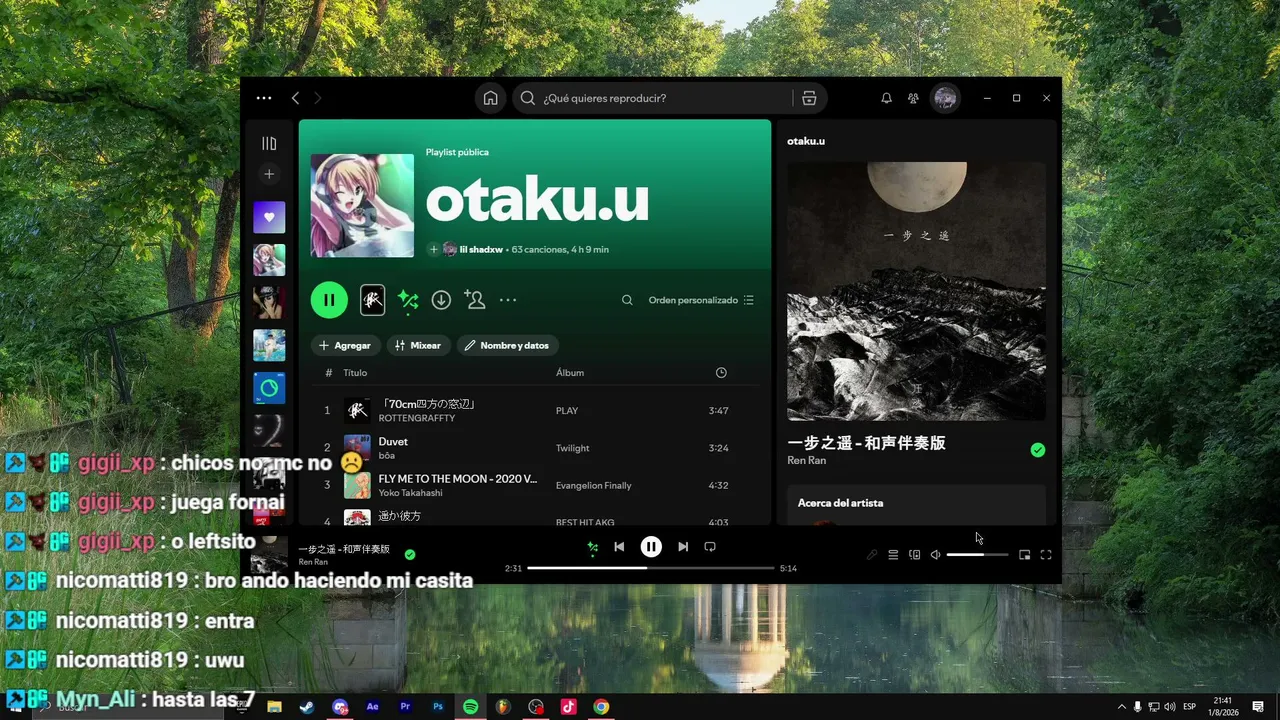Search within the playlist
The image size is (1280, 720).
click(x=627, y=300)
